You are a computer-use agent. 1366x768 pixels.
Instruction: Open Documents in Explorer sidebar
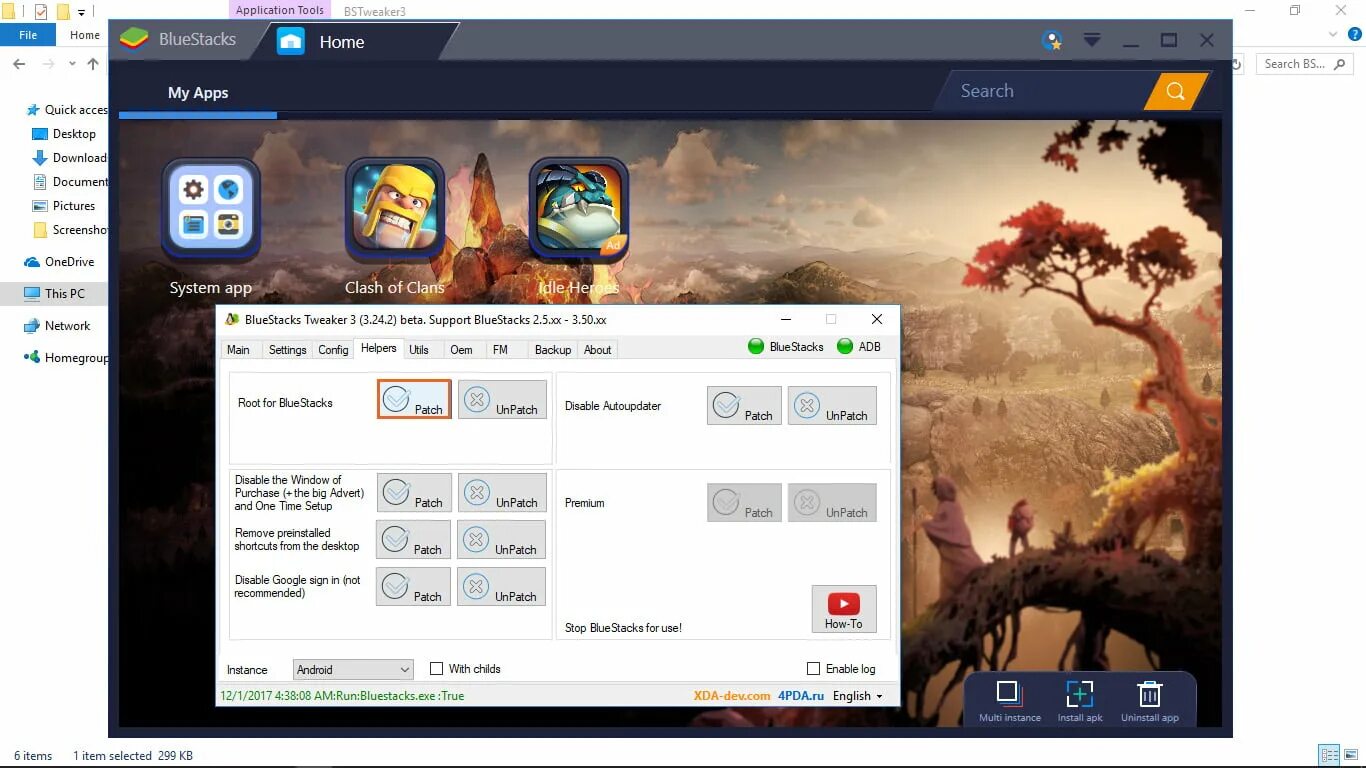pos(70,182)
